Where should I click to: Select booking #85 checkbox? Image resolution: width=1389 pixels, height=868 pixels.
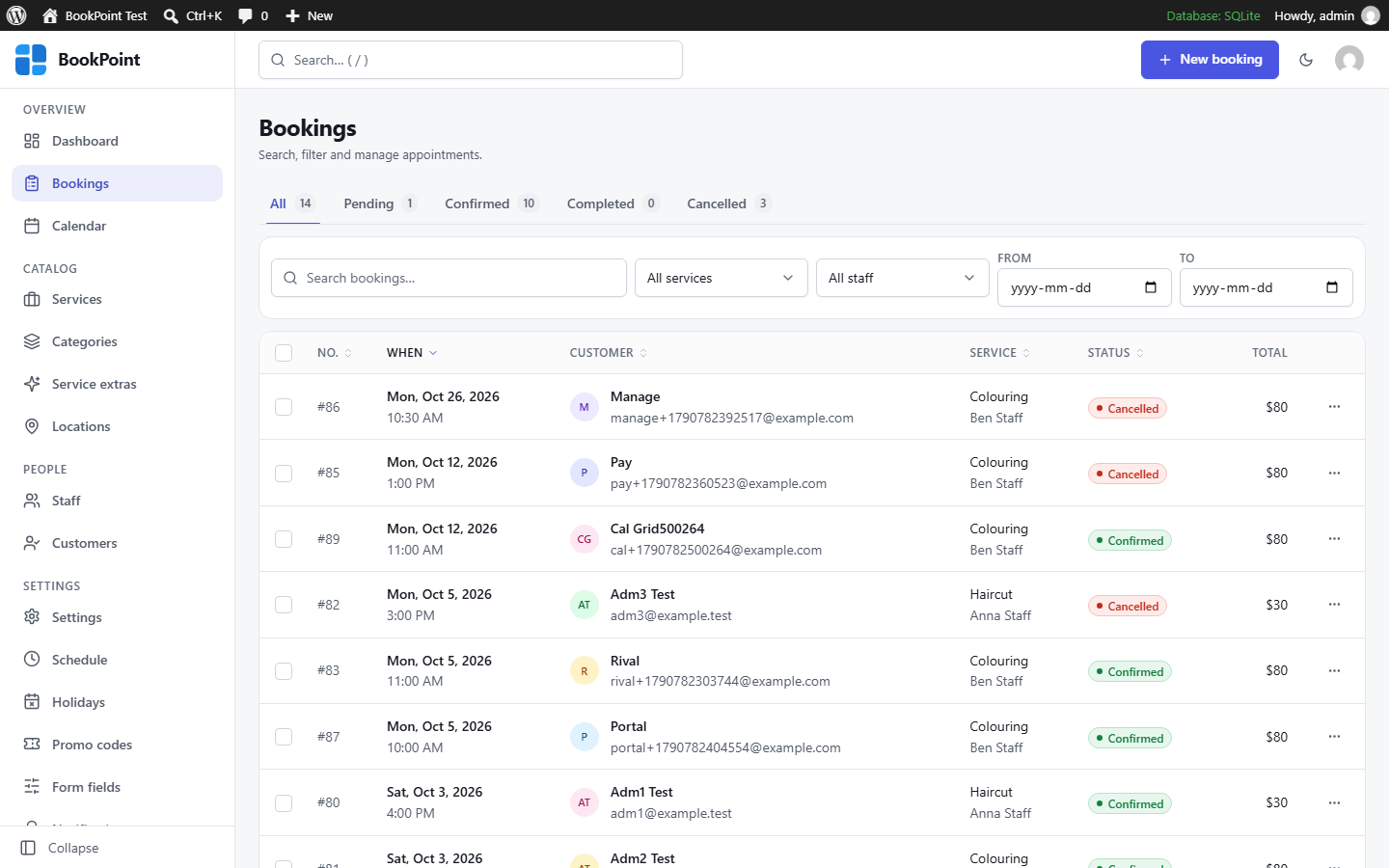click(284, 474)
